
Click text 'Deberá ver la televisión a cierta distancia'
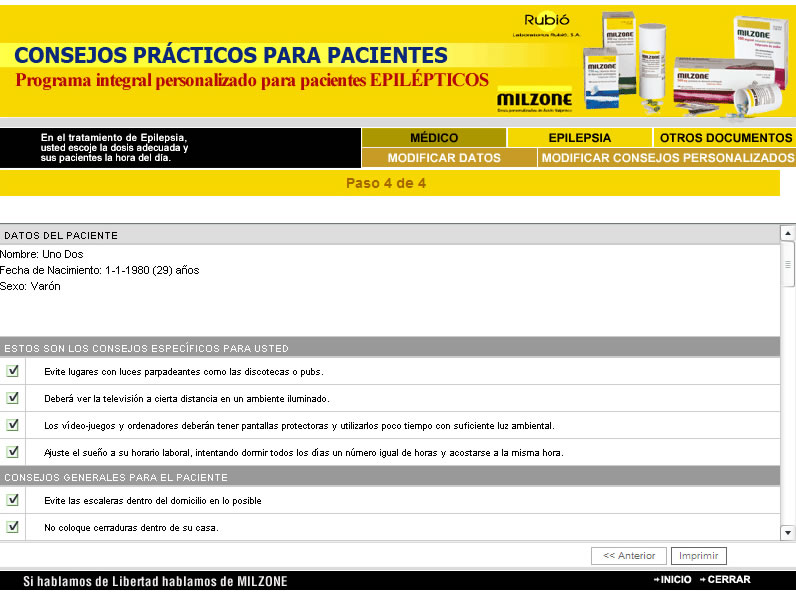187,399
